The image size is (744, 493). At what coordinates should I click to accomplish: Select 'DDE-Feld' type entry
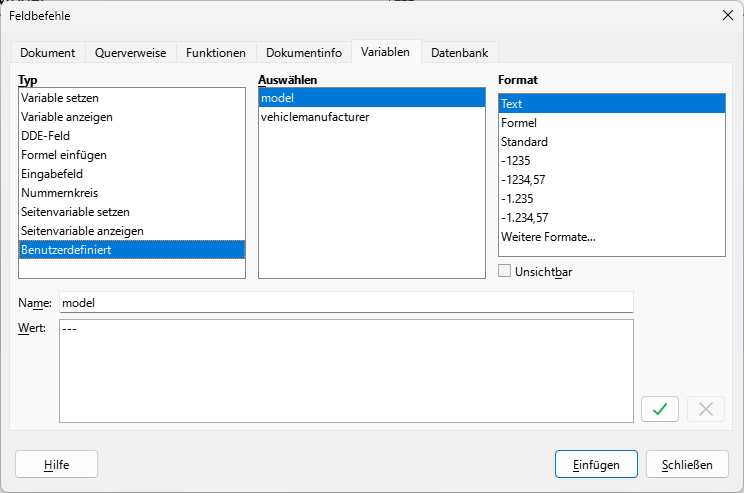[46, 136]
